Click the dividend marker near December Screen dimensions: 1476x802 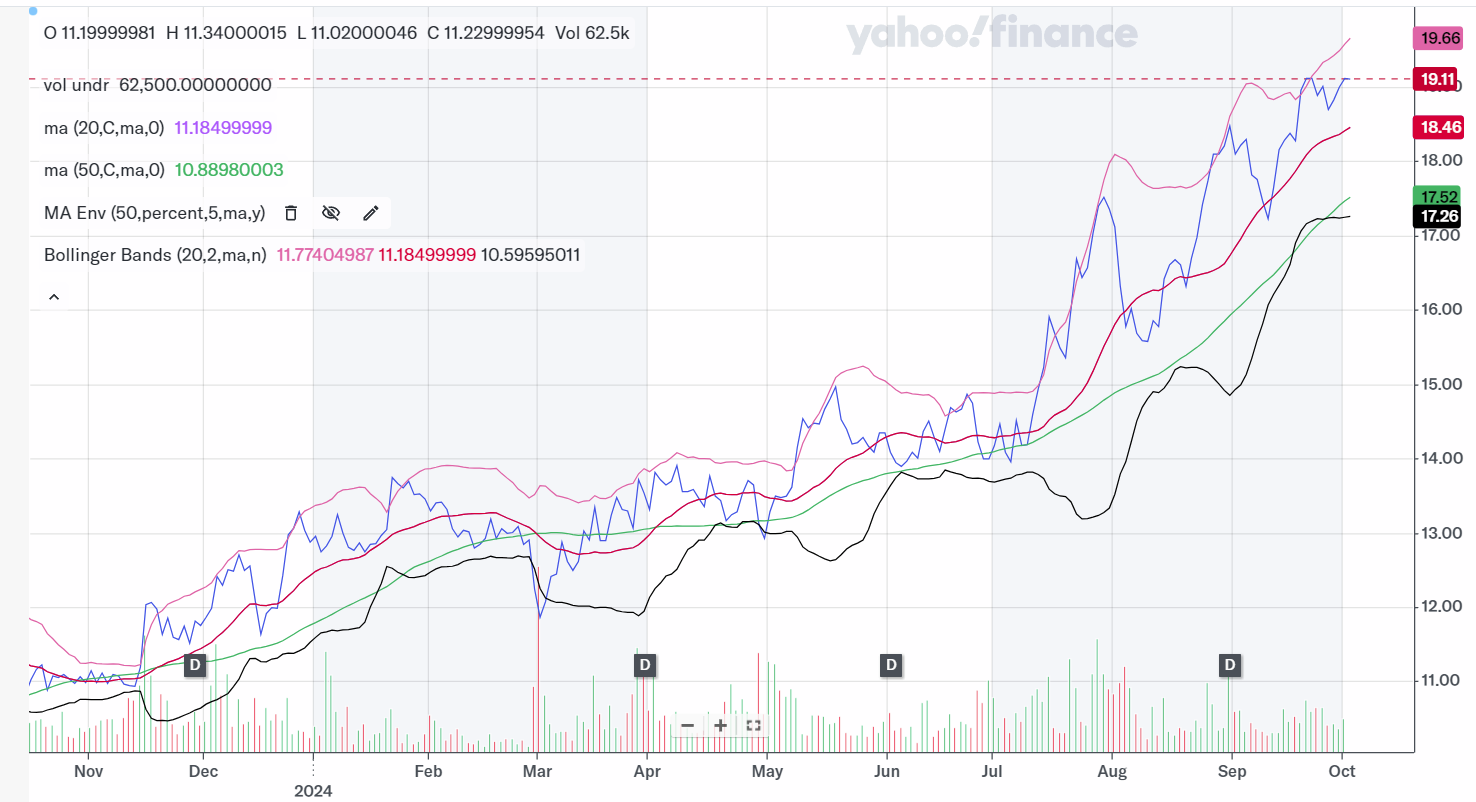(195, 664)
